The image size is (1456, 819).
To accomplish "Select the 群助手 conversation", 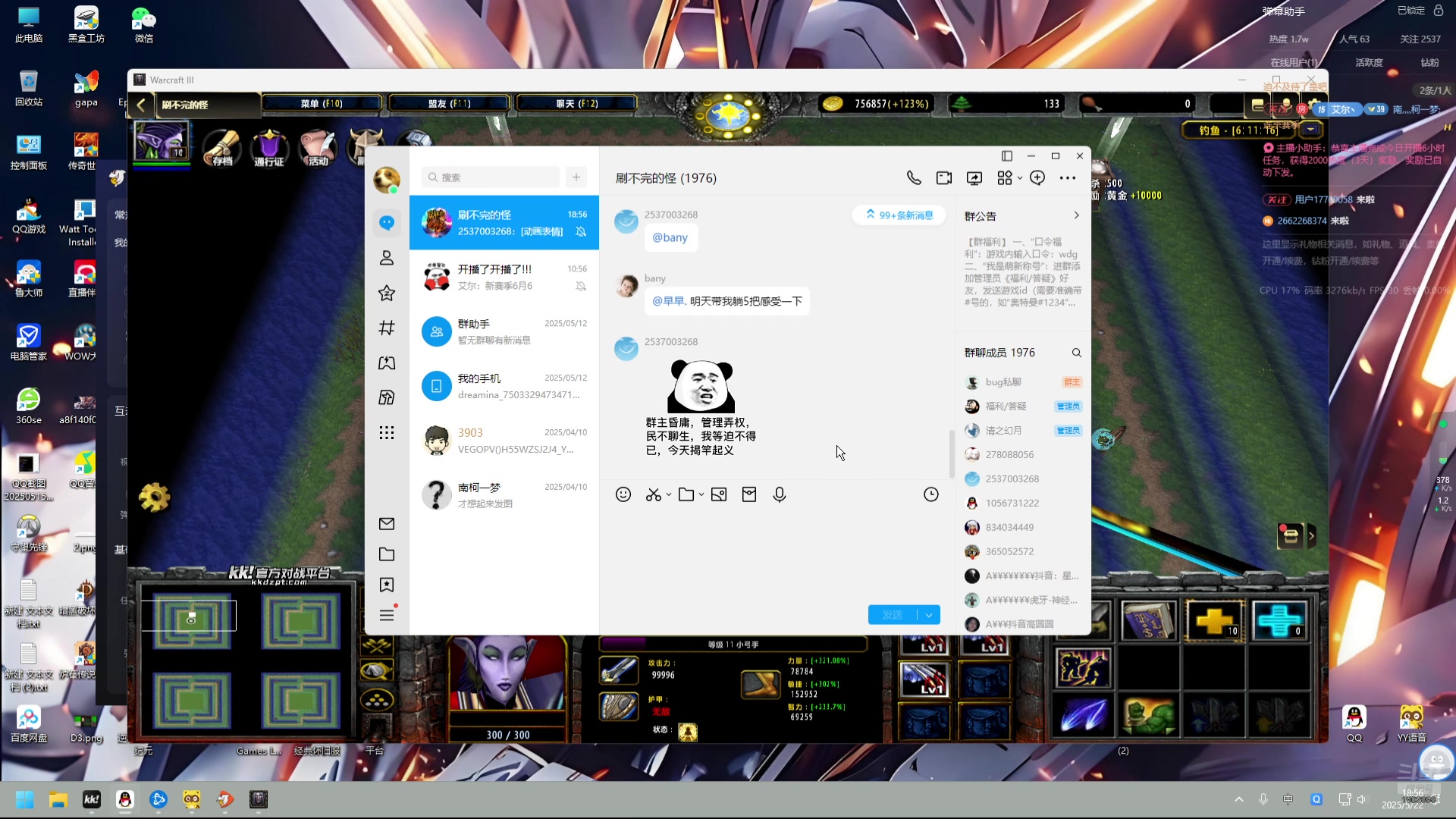I will click(504, 332).
